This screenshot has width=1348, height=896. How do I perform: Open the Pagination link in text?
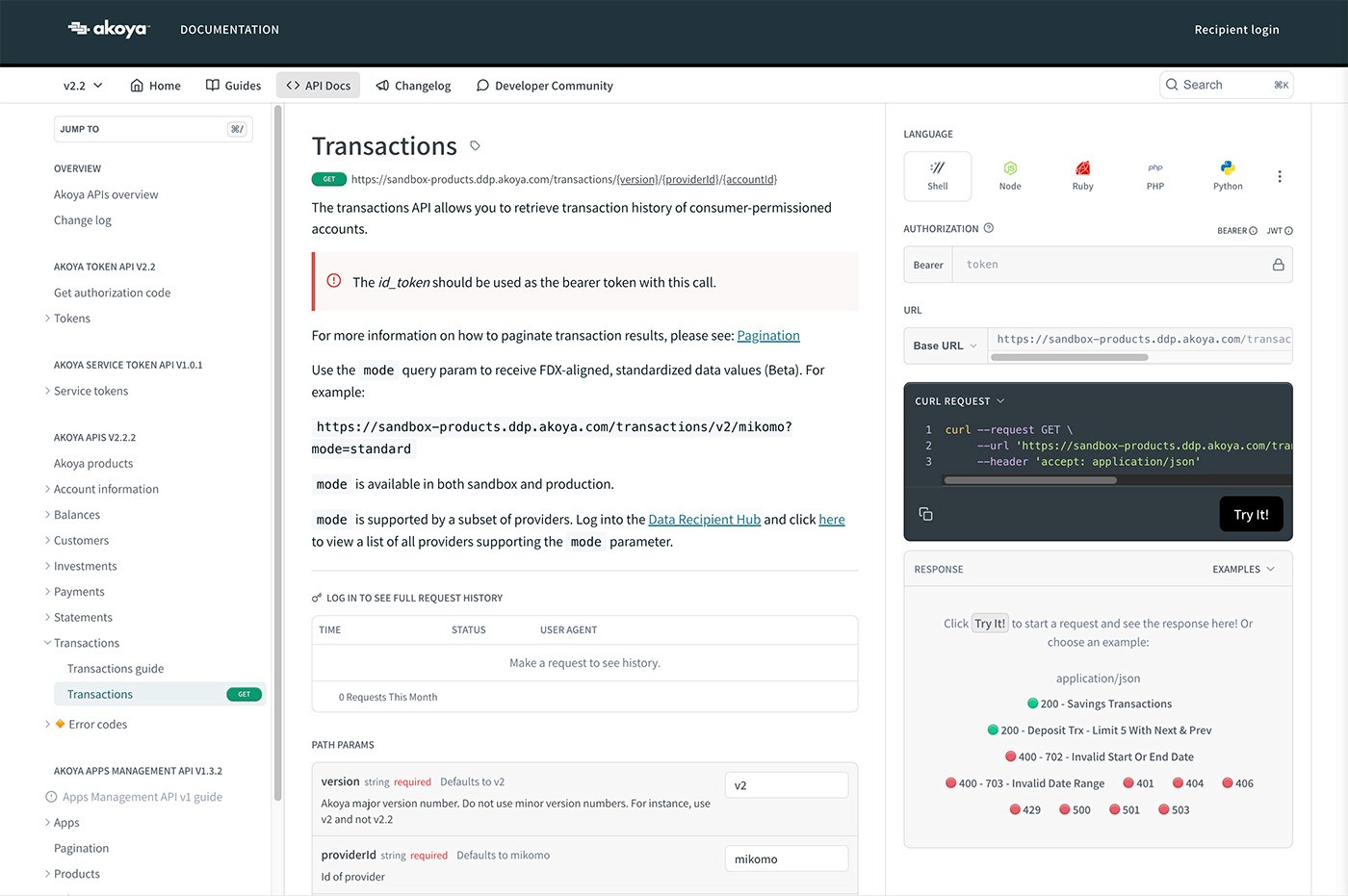pos(768,335)
